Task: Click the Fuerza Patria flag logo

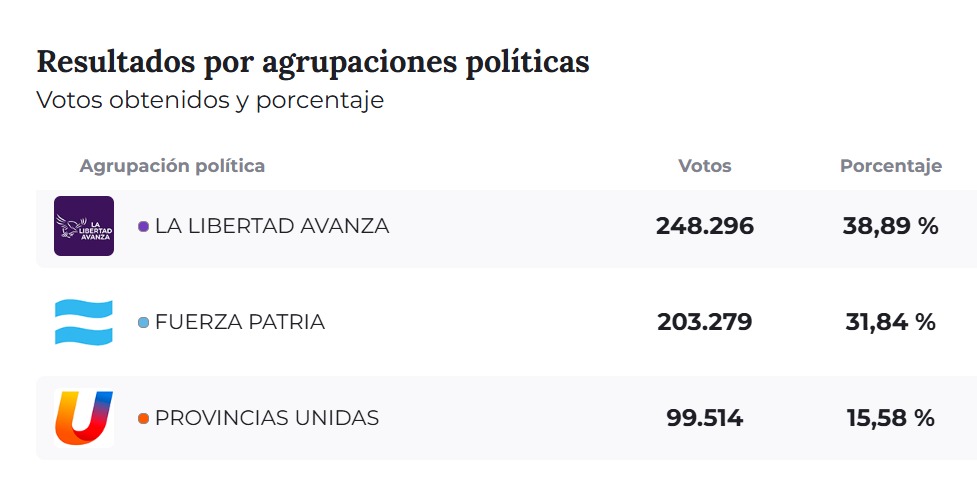Action: pyautogui.click(x=84, y=322)
